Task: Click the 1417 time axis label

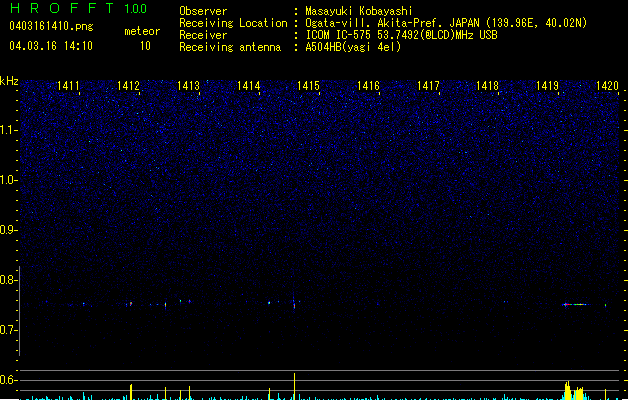Action: click(428, 86)
